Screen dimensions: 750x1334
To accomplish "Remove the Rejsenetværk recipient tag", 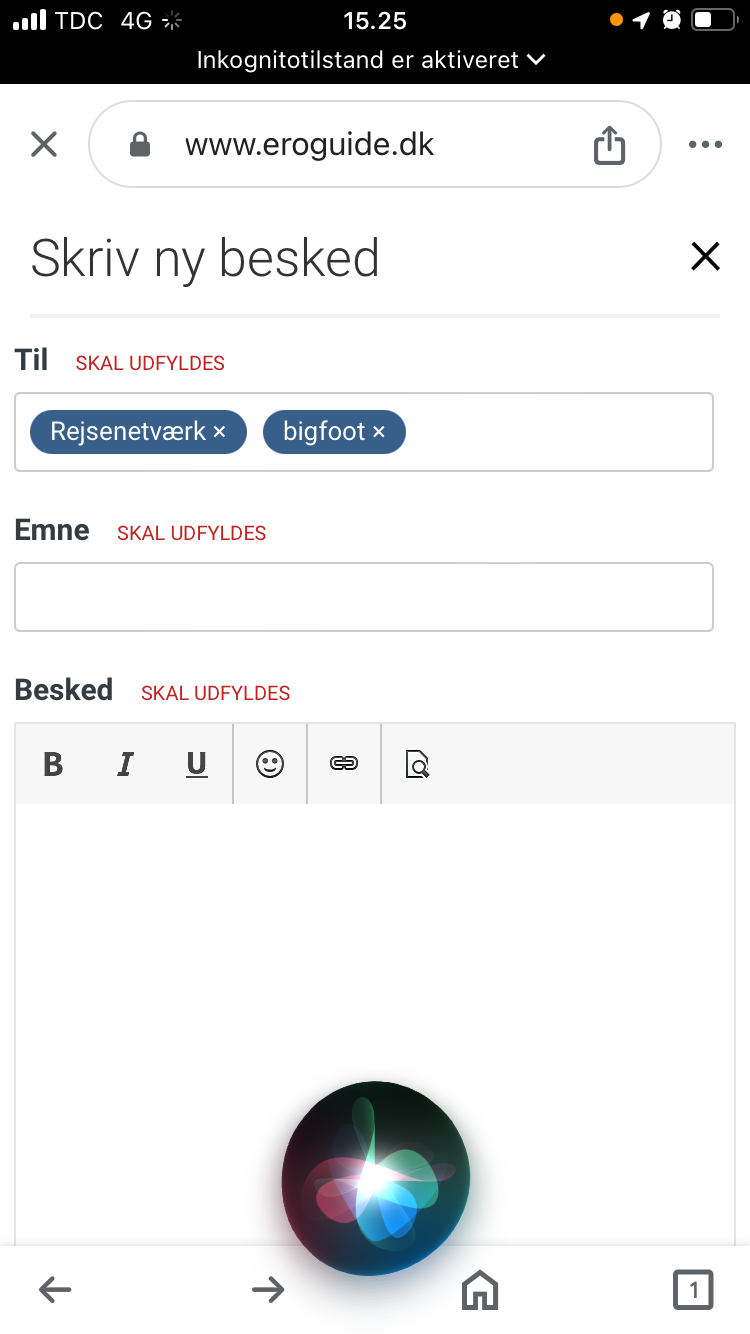I will (220, 432).
